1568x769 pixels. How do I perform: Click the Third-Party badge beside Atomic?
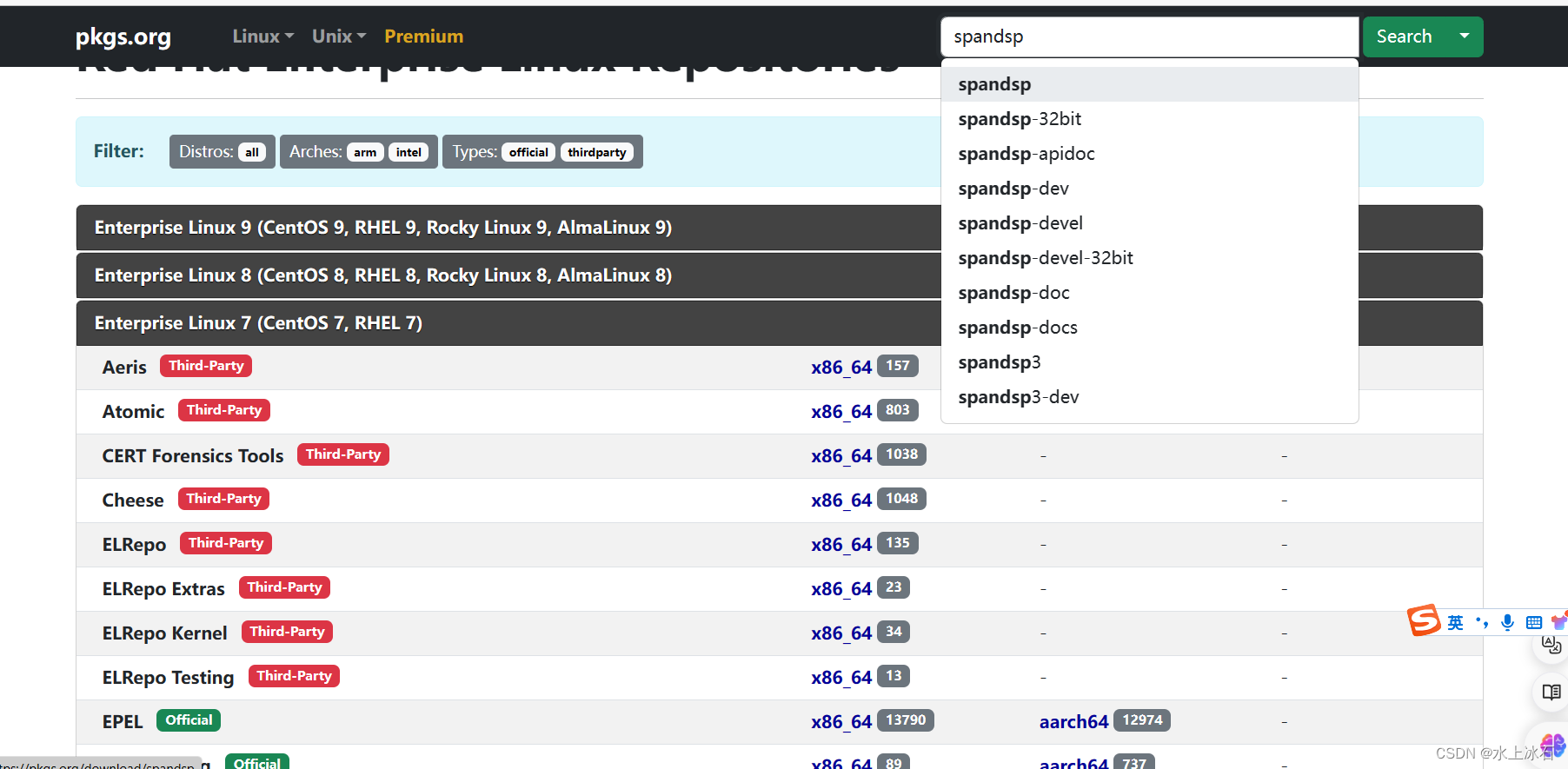[x=224, y=410]
